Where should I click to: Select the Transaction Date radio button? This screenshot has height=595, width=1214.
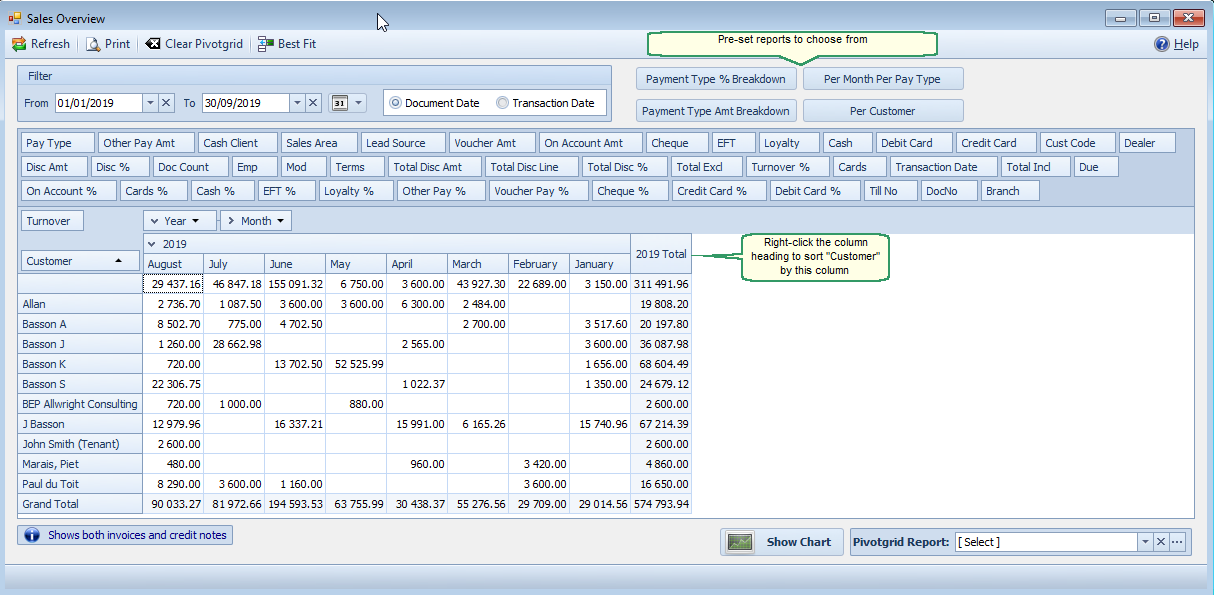[503, 103]
